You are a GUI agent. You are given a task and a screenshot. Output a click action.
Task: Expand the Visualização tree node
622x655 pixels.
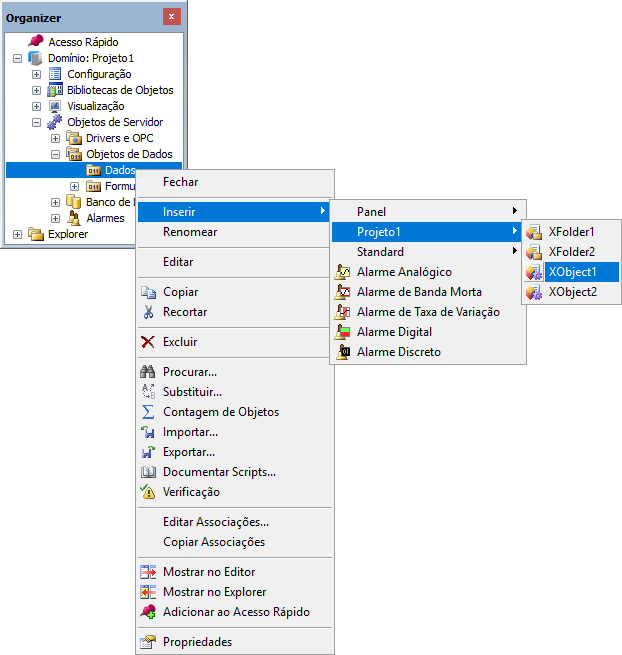tap(36, 107)
